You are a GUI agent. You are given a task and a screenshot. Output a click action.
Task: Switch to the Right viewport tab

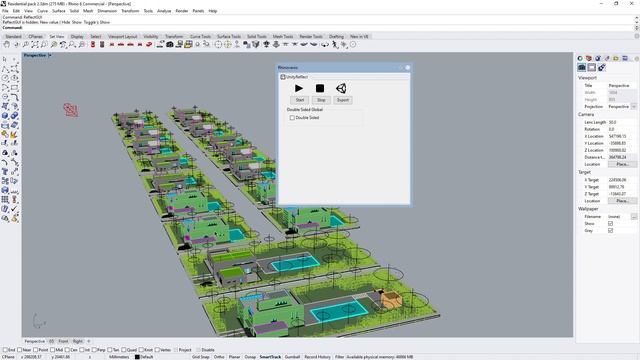coord(78,341)
